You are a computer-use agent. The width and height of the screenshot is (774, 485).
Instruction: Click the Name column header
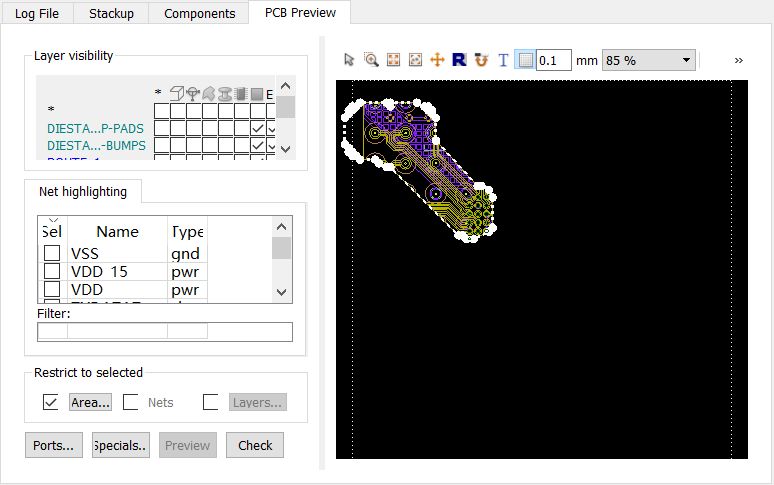click(x=117, y=231)
